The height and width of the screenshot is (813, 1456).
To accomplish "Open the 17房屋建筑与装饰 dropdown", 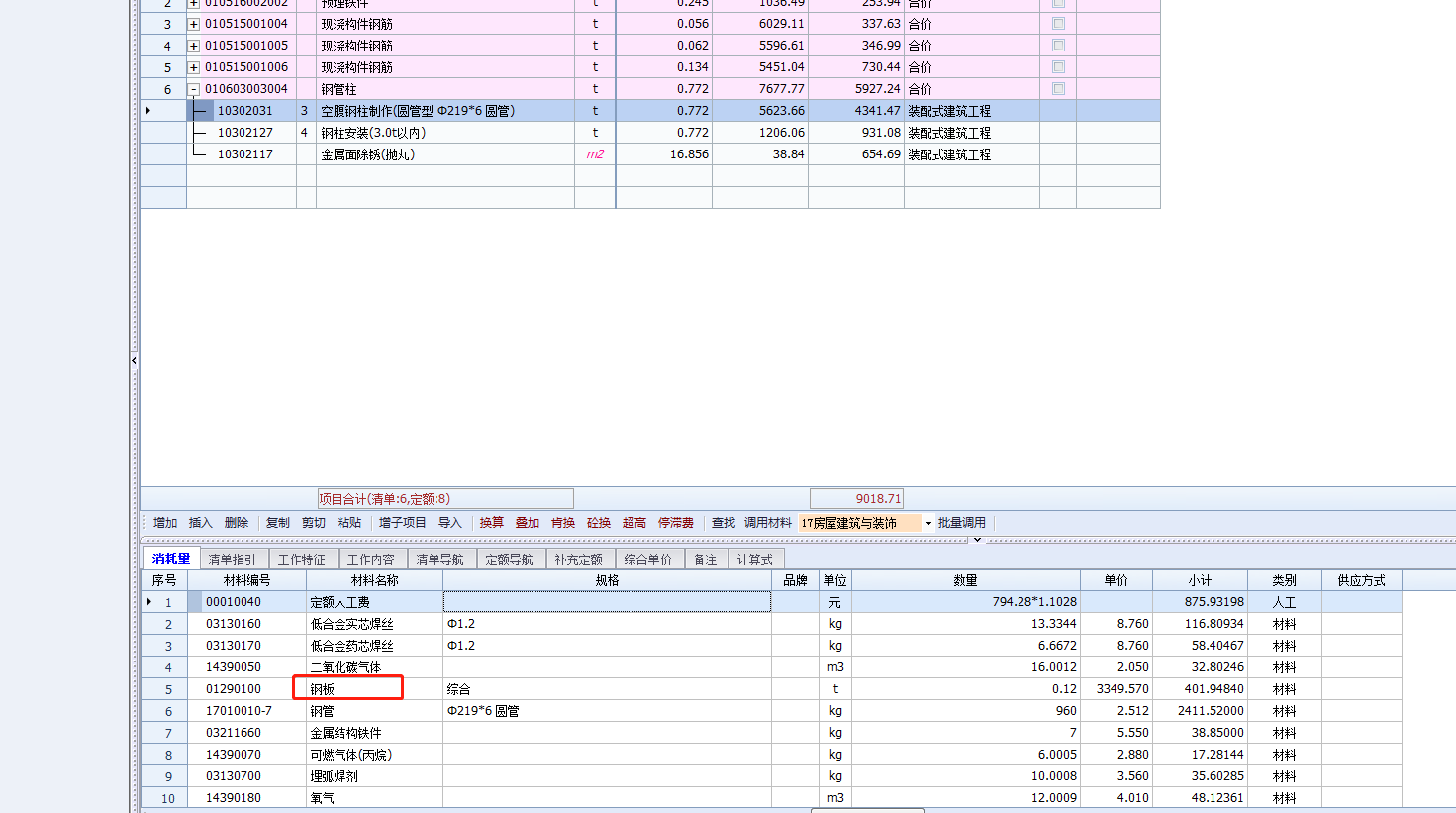I will click(x=928, y=523).
